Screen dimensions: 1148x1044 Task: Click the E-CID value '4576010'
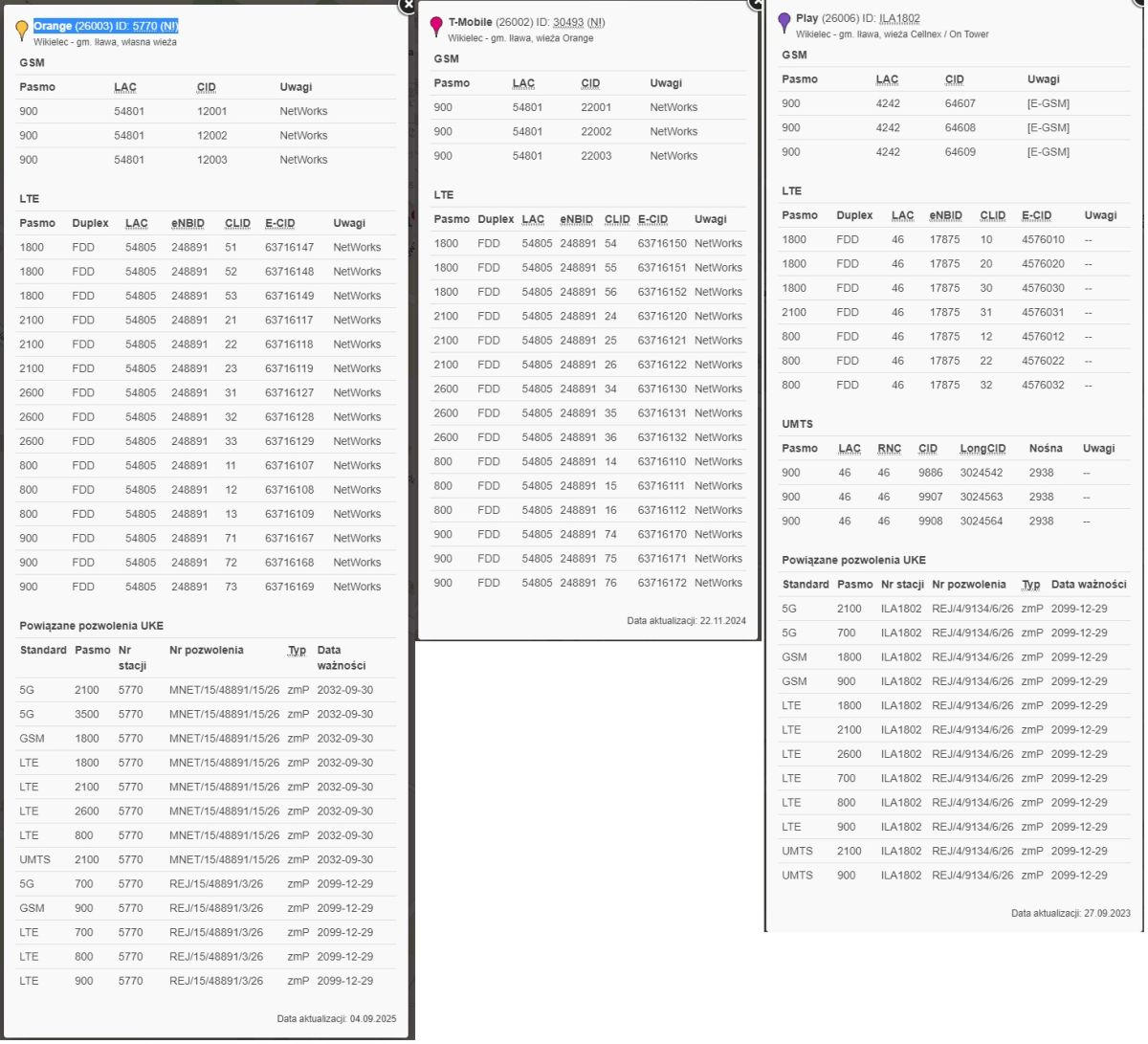click(x=1043, y=240)
